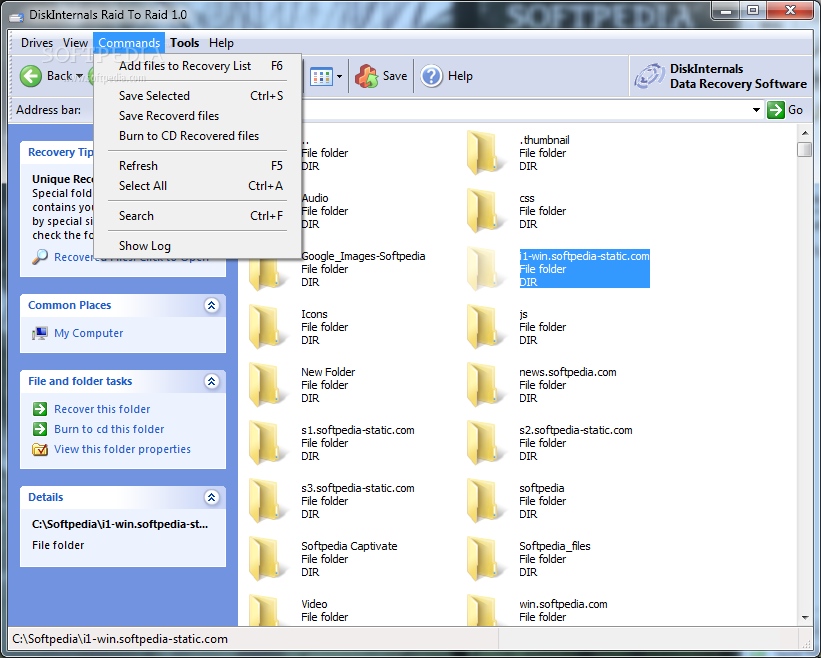
Task: Choose Add files to Recovery List
Action: 197,66
